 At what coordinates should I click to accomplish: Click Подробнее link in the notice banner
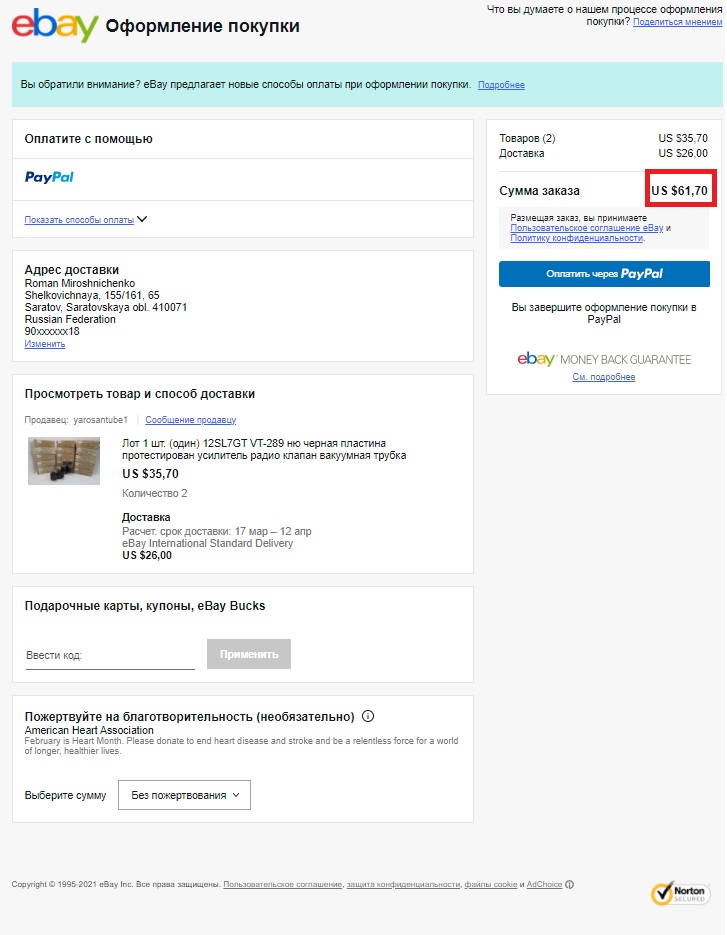click(501, 85)
